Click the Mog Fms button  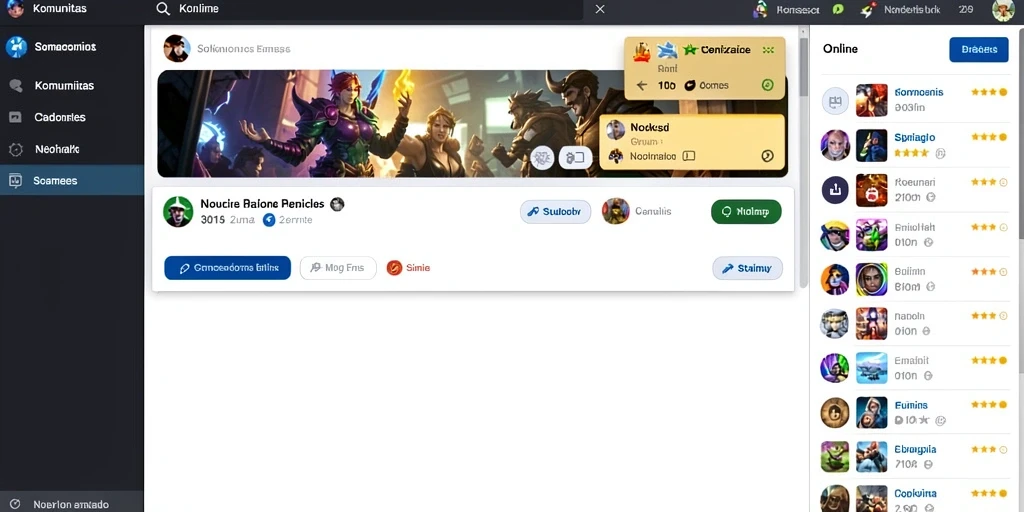(338, 268)
